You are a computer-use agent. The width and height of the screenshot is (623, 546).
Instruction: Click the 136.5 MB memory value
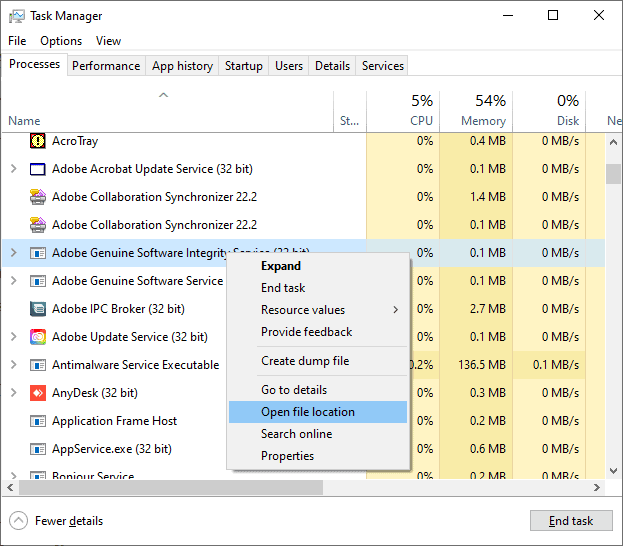pyautogui.click(x=482, y=365)
